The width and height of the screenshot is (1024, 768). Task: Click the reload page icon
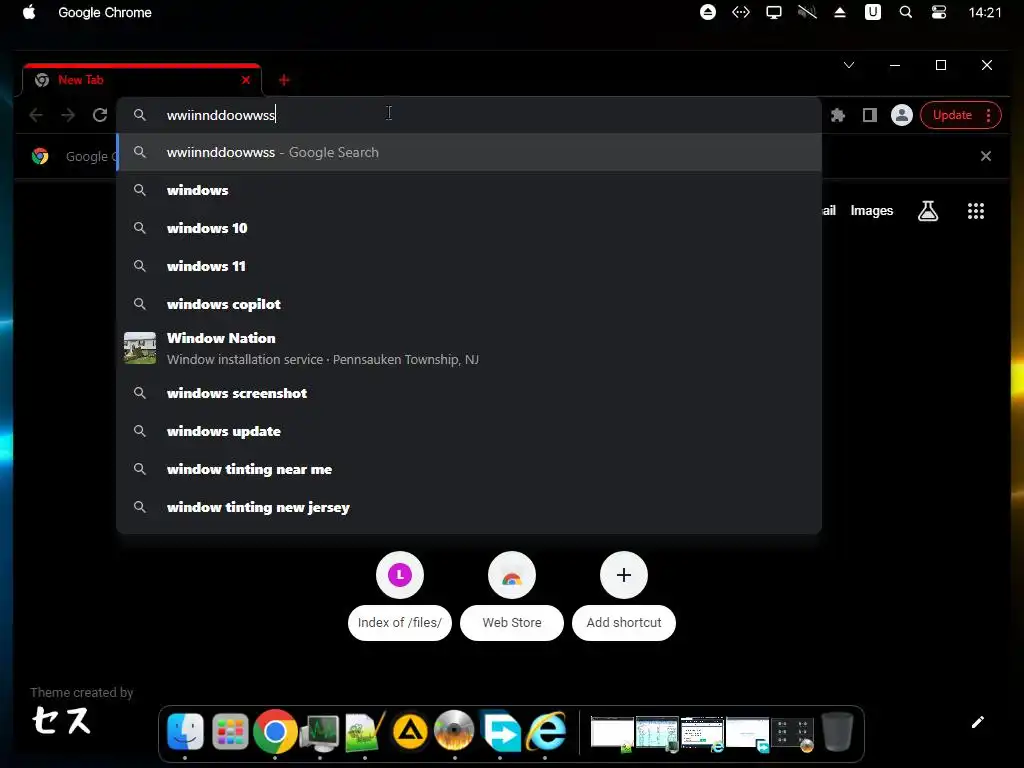[x=100, y=115]
